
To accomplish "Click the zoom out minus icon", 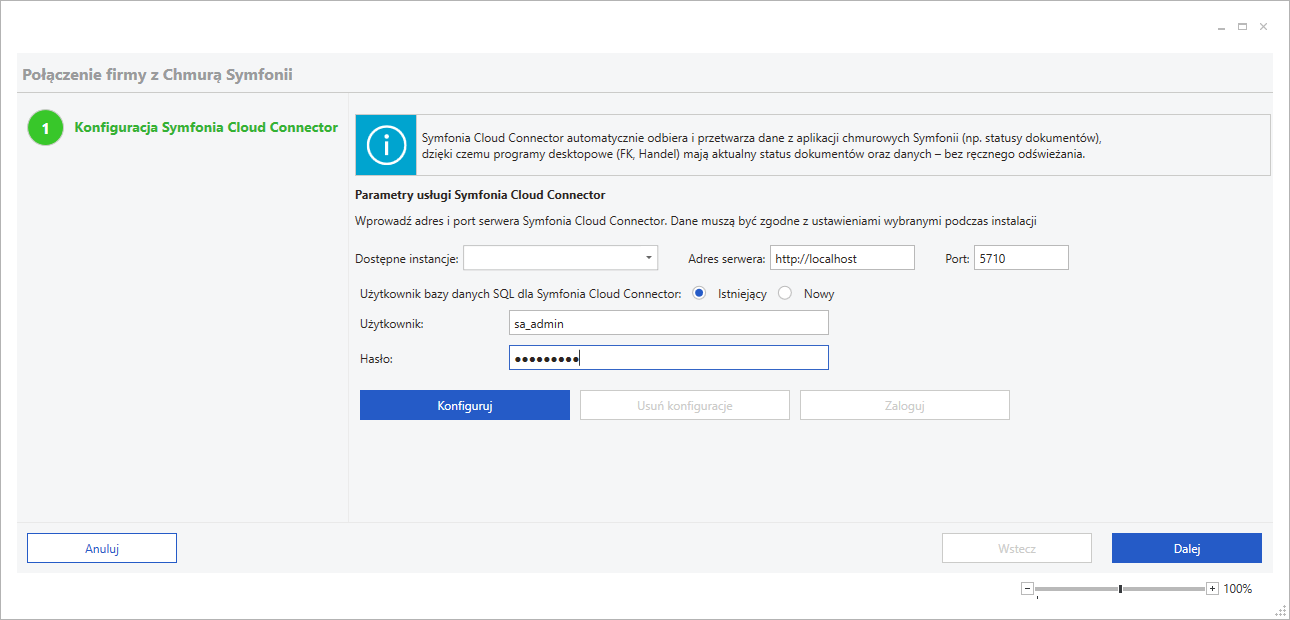I will pos(1027,589).
